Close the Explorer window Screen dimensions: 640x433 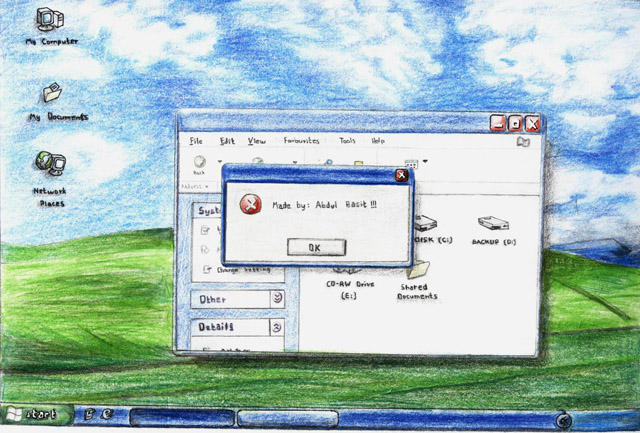(533, 123)
